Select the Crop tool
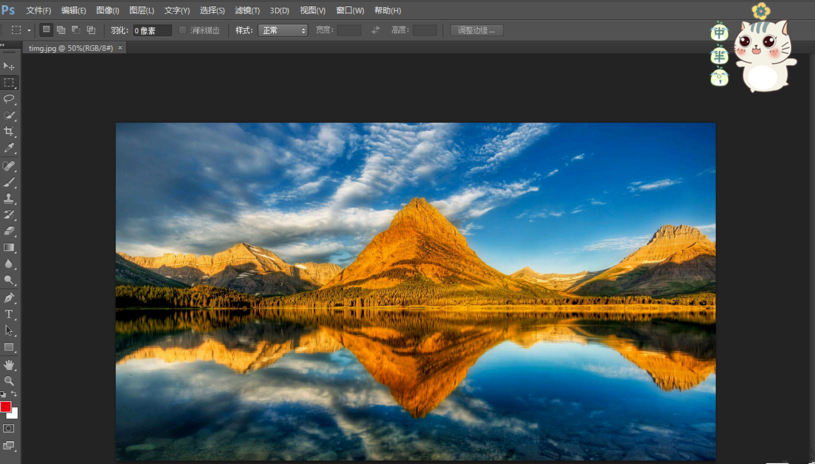 point(9,132)
